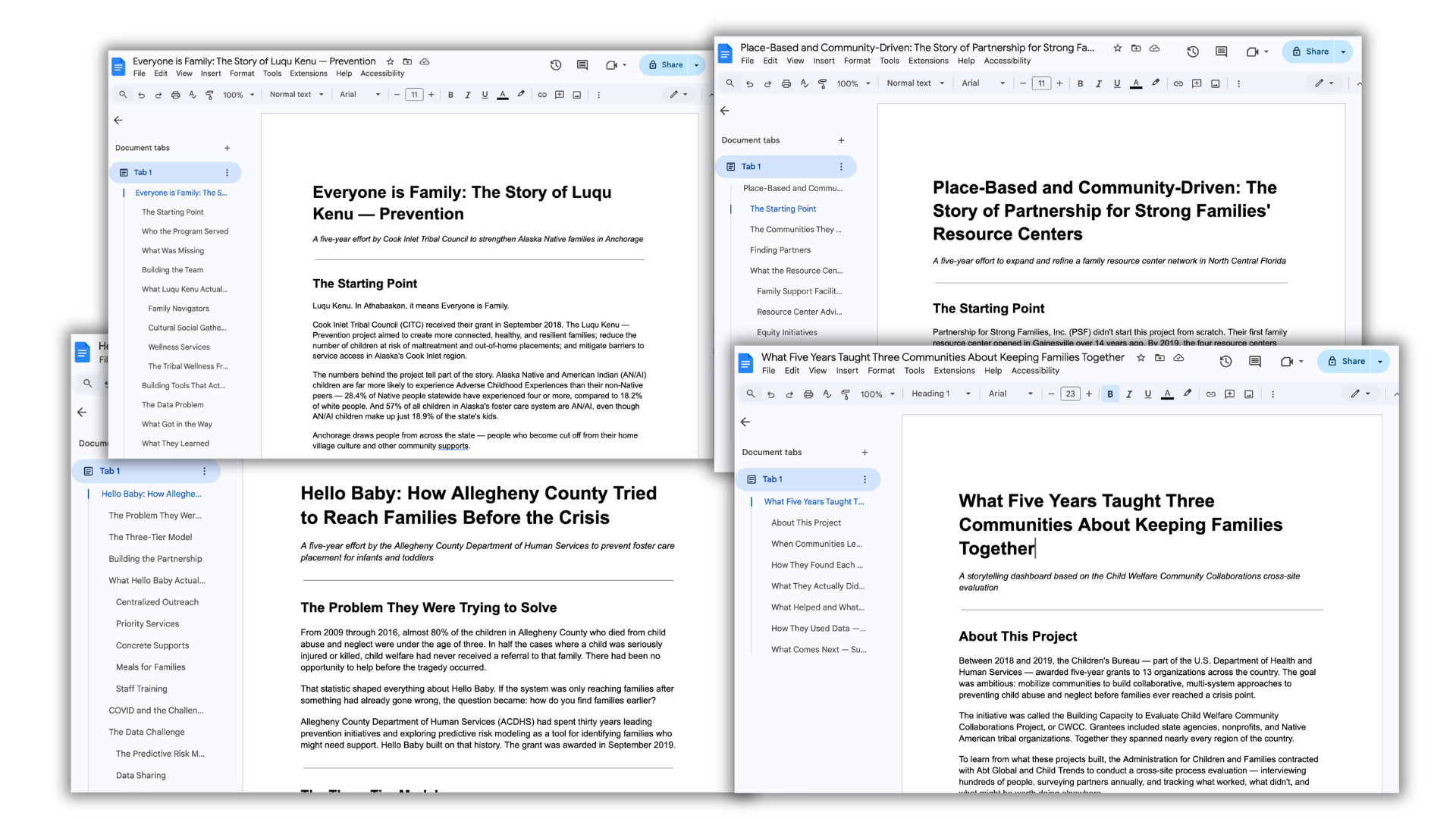The width and height of the screenshot is (1456, 819).
Task: Toggle underline in Luqu Kenu toolbar
Action: (485, 95)
